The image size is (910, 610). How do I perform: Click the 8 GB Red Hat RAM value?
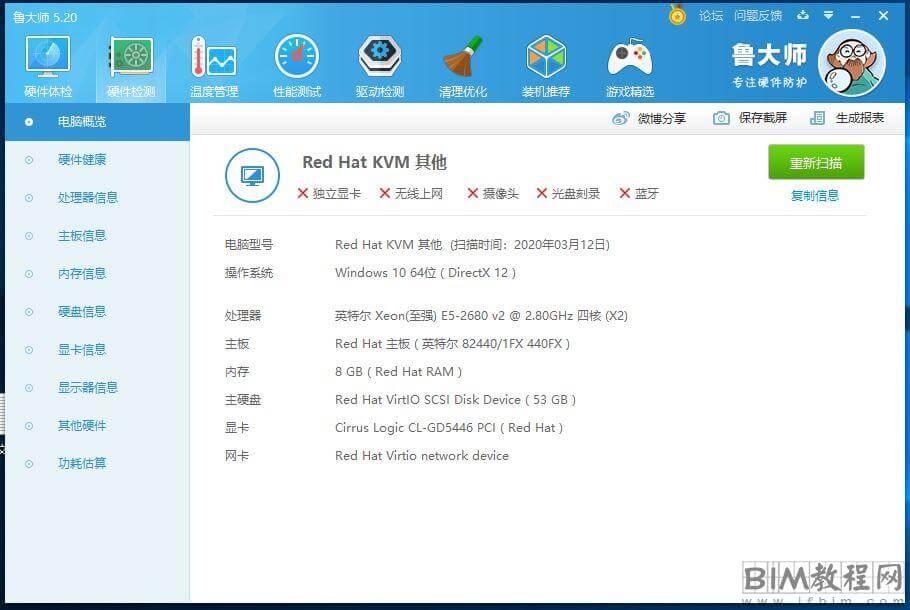point(398,372)
